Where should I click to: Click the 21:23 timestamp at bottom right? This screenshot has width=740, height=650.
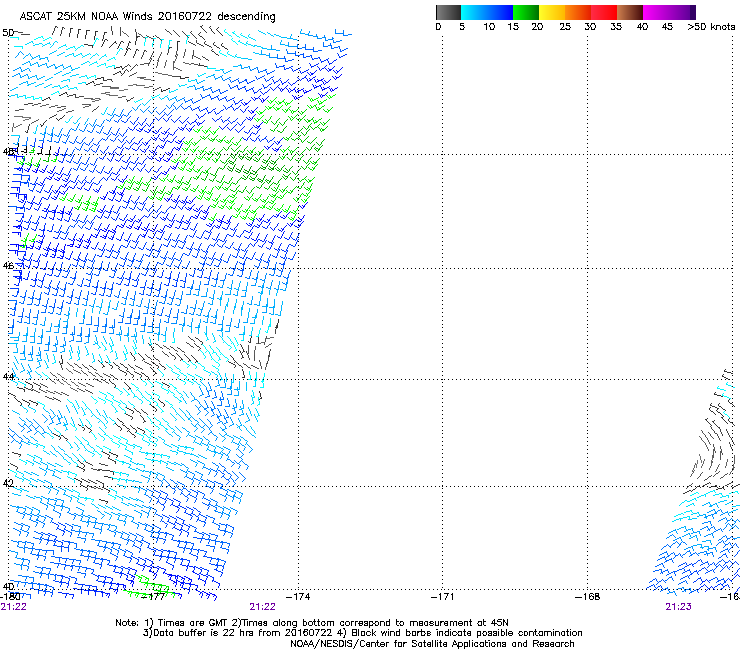coord(678,607)
